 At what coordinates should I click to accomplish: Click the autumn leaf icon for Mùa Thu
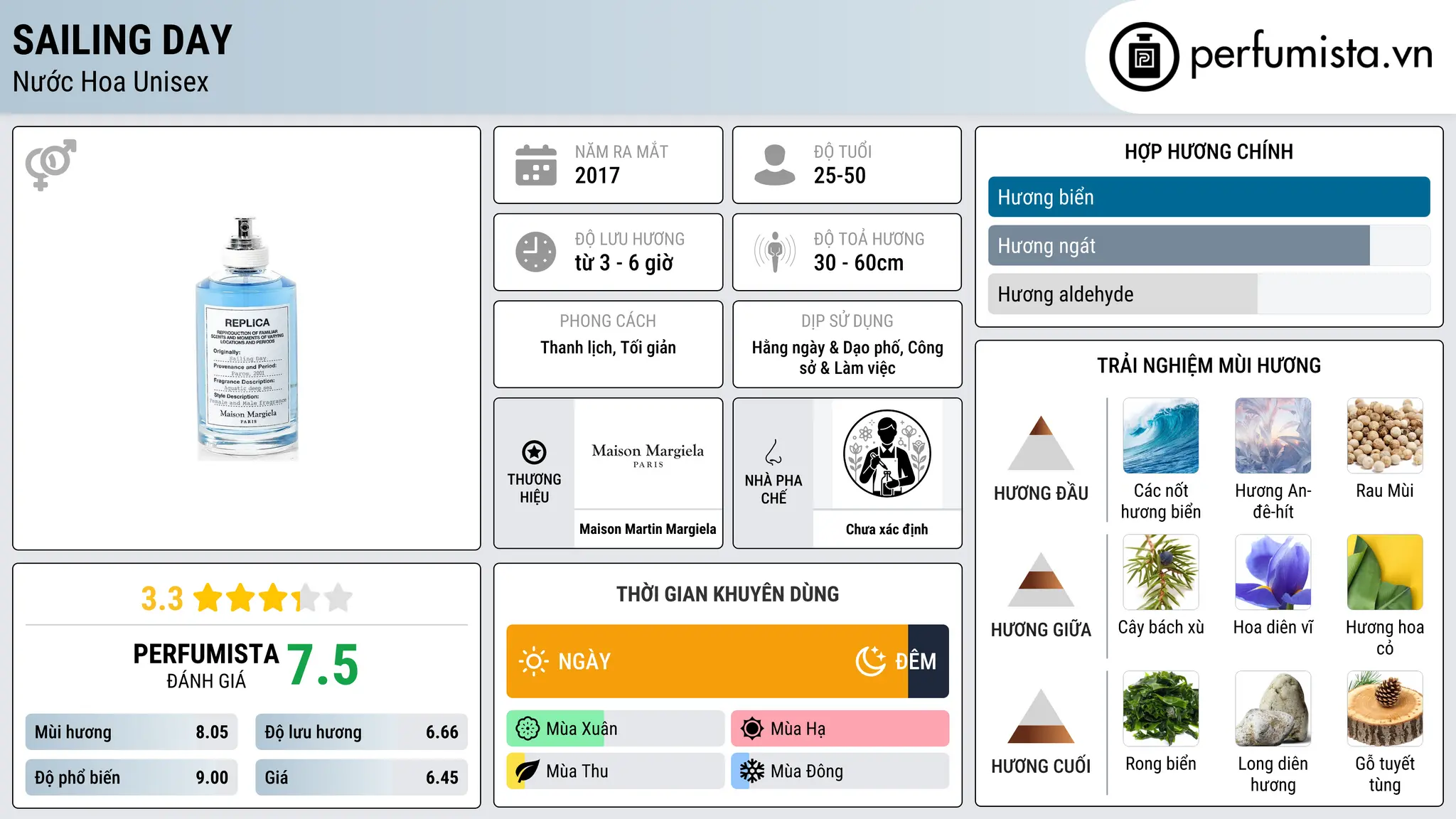tap(528, 771)
